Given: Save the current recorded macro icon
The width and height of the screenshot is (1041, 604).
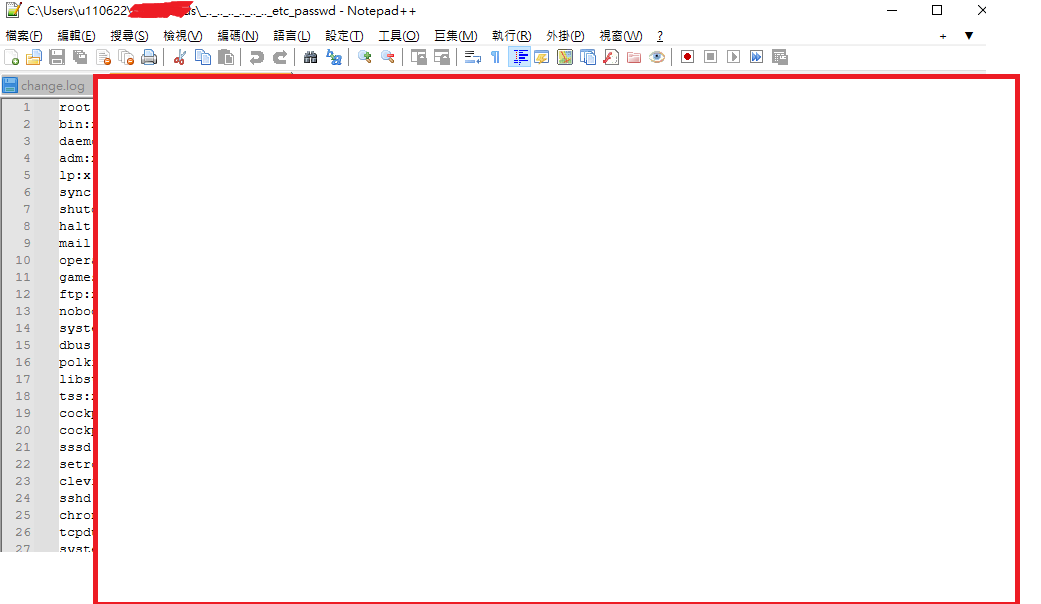Looking at the screenshot, I should (x=780, y=57).
